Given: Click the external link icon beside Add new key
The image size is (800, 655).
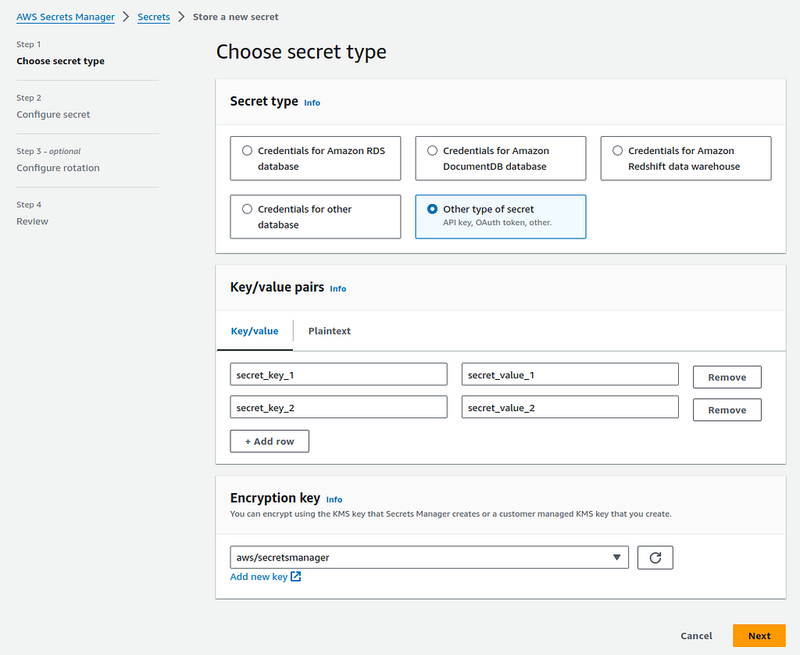Looking at the screenshot, I should click(x=296, y=576).
